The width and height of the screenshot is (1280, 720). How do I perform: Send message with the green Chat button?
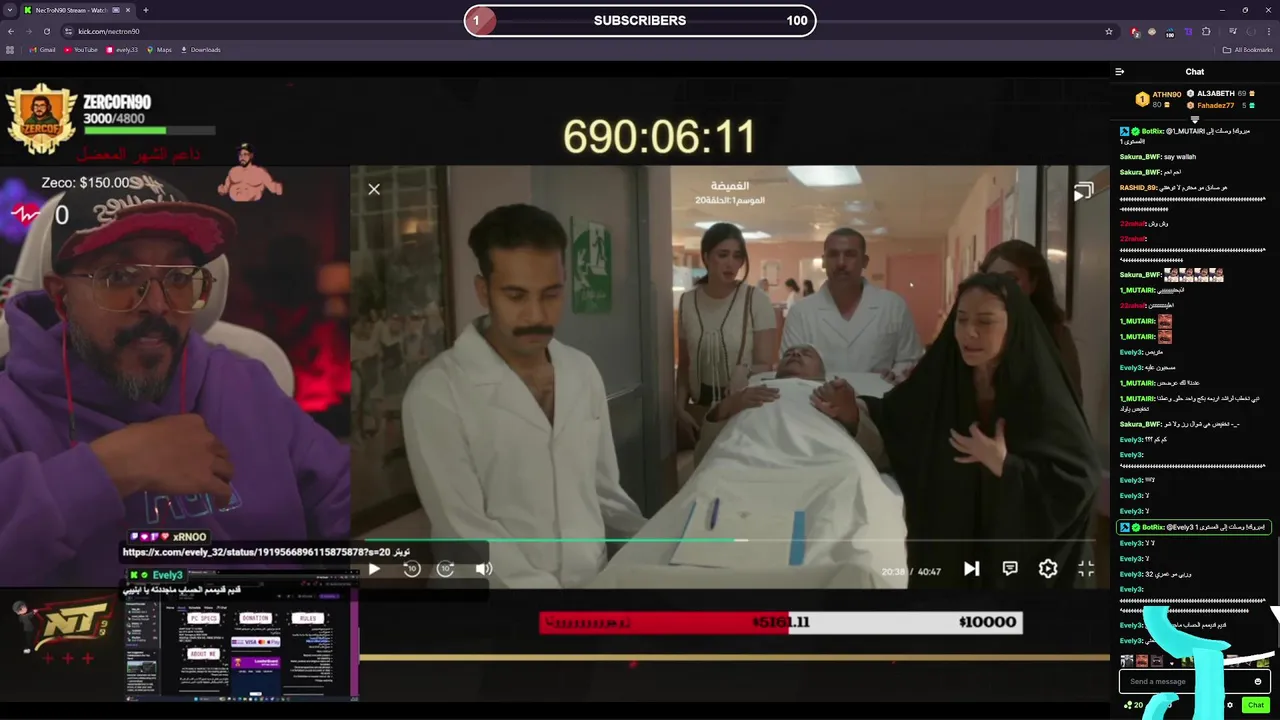[x=1256, y=705]
